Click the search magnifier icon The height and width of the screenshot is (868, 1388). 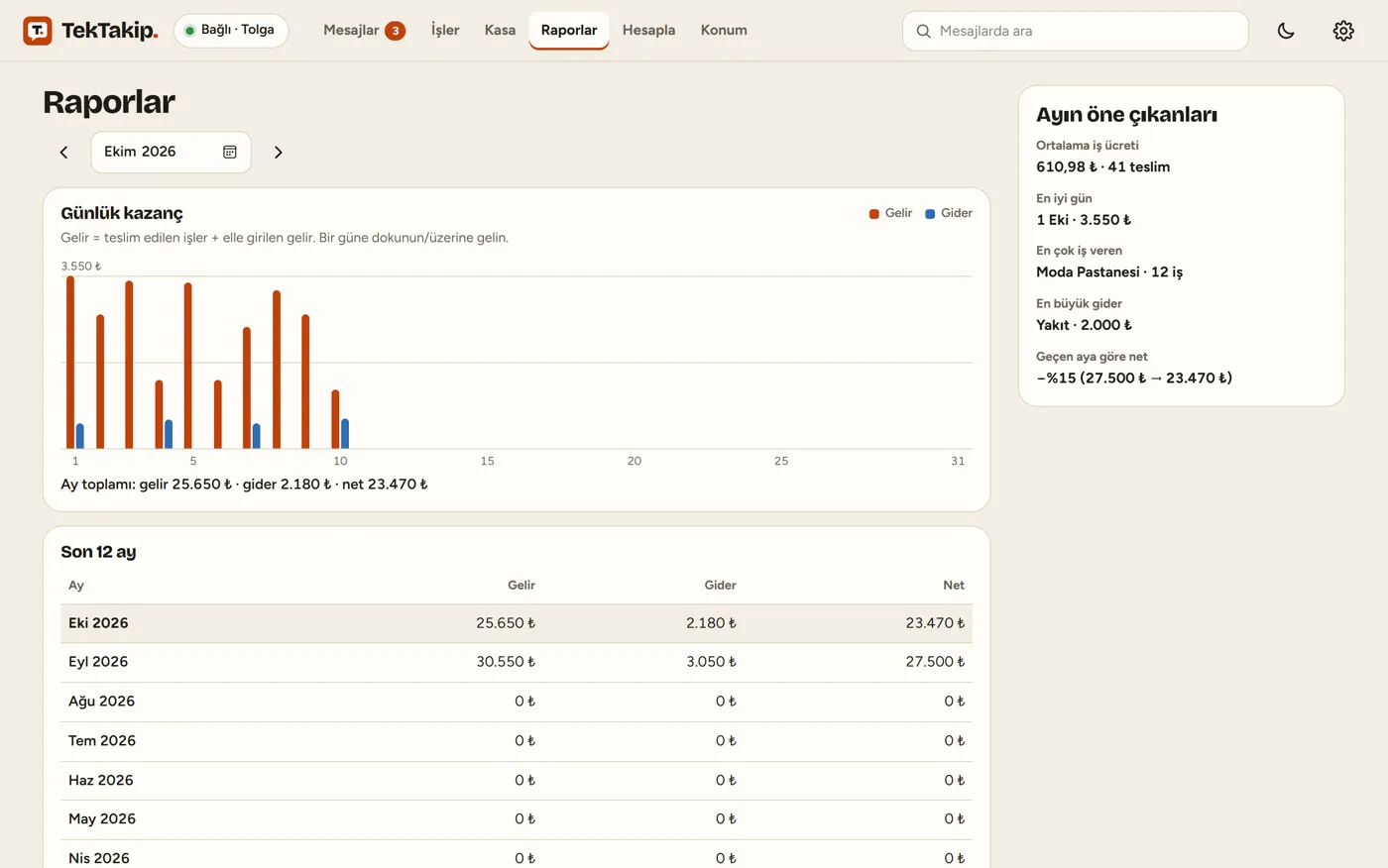click(x=923, y=31)
